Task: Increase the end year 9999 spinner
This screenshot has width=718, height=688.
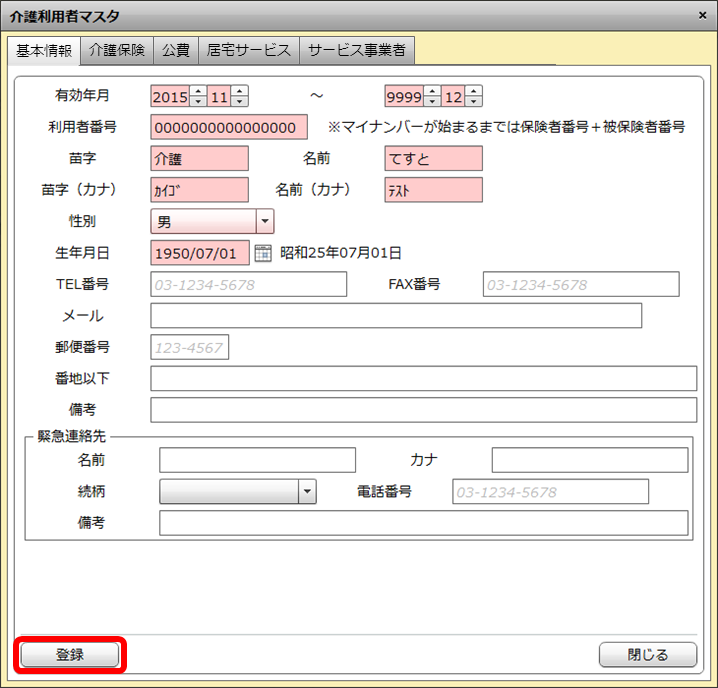Action: [x=432, y=92]
